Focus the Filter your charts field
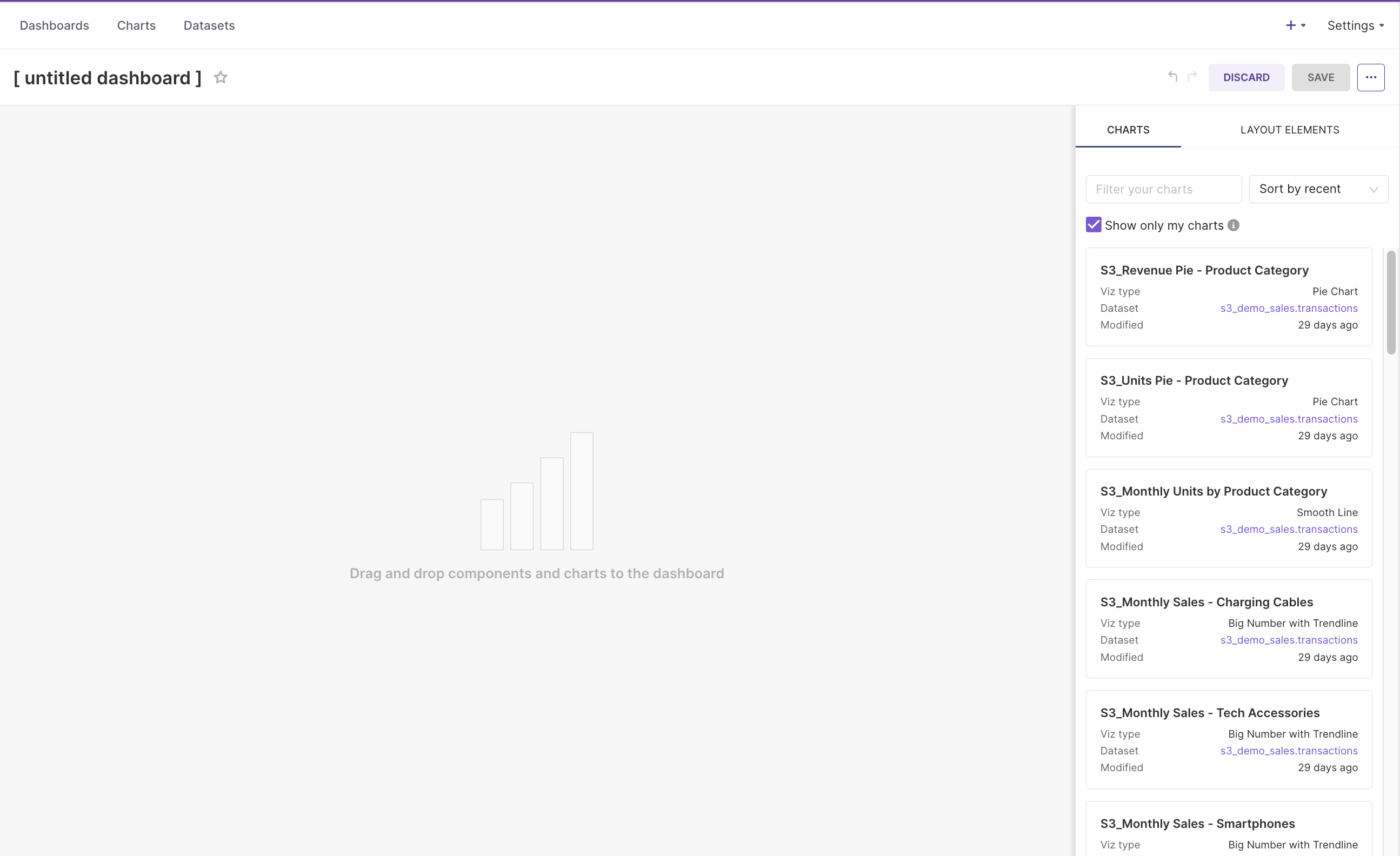This screenshot has width=1400, height=856. [x=1163, y=189]
